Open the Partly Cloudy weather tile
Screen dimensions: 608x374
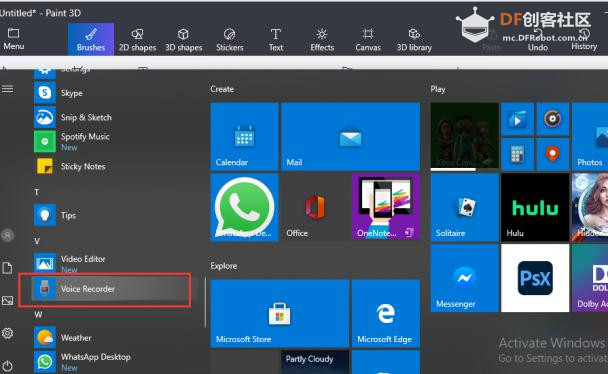point(315,362)
